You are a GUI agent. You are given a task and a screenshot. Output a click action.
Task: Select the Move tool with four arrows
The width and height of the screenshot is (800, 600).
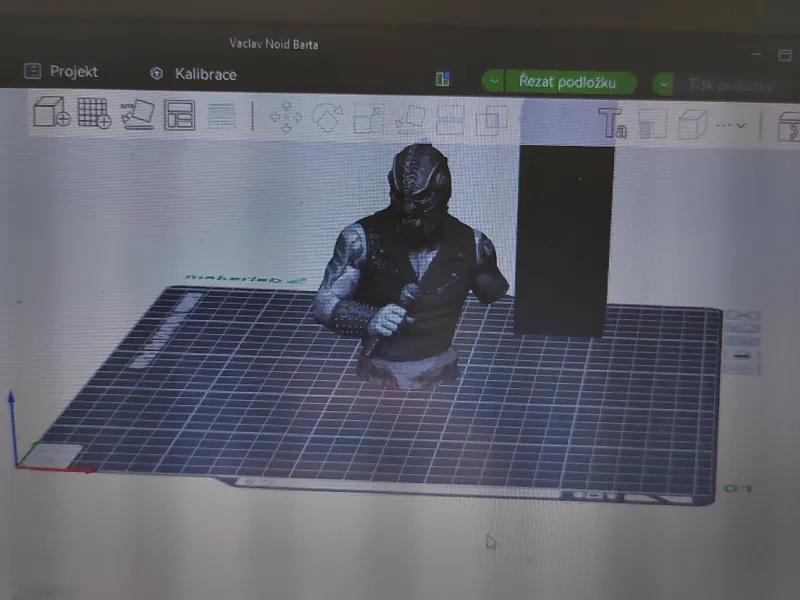(286, 117)
